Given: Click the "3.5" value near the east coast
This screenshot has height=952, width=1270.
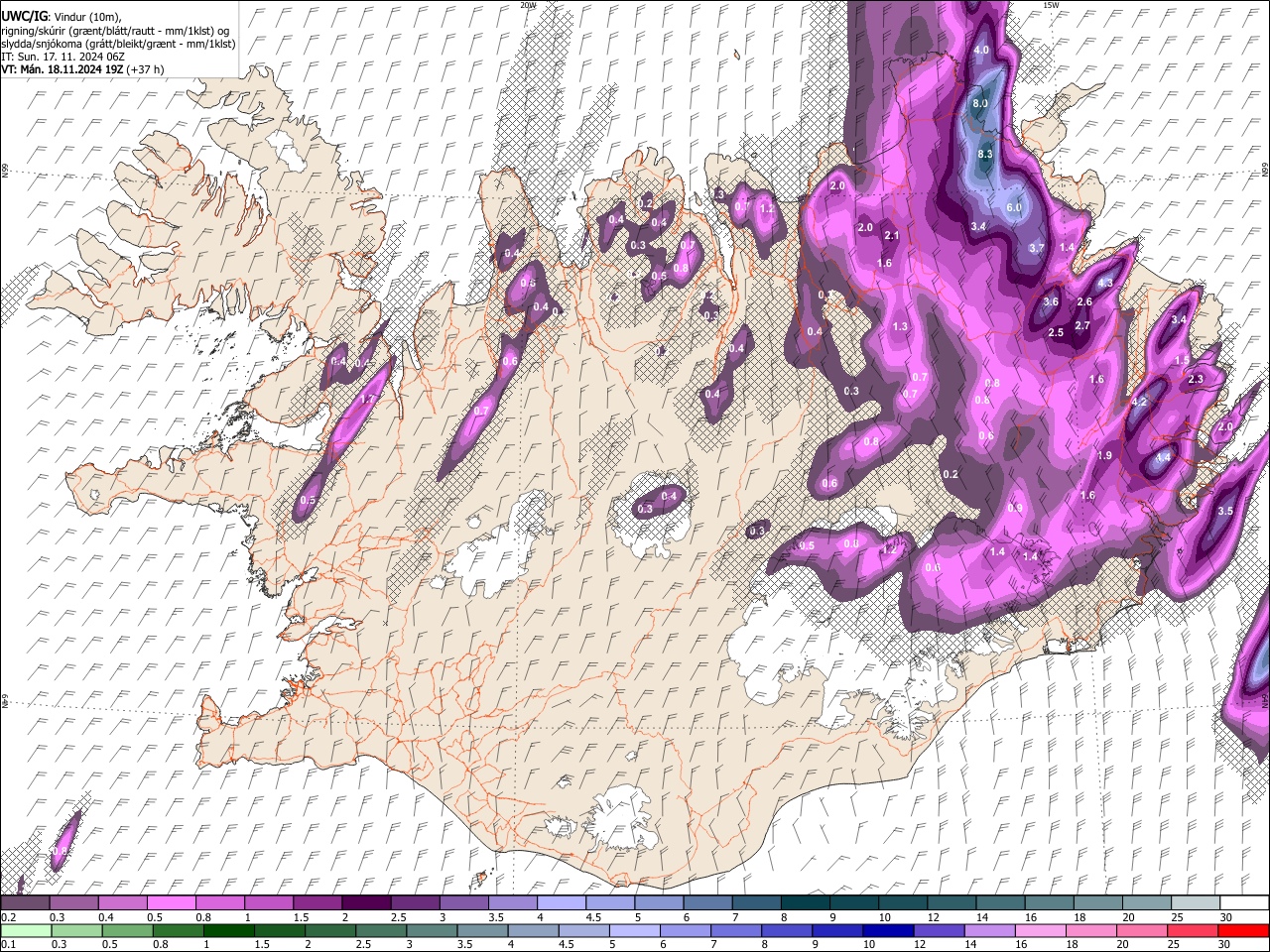Looking at the screenshot, I should 1225,511.
